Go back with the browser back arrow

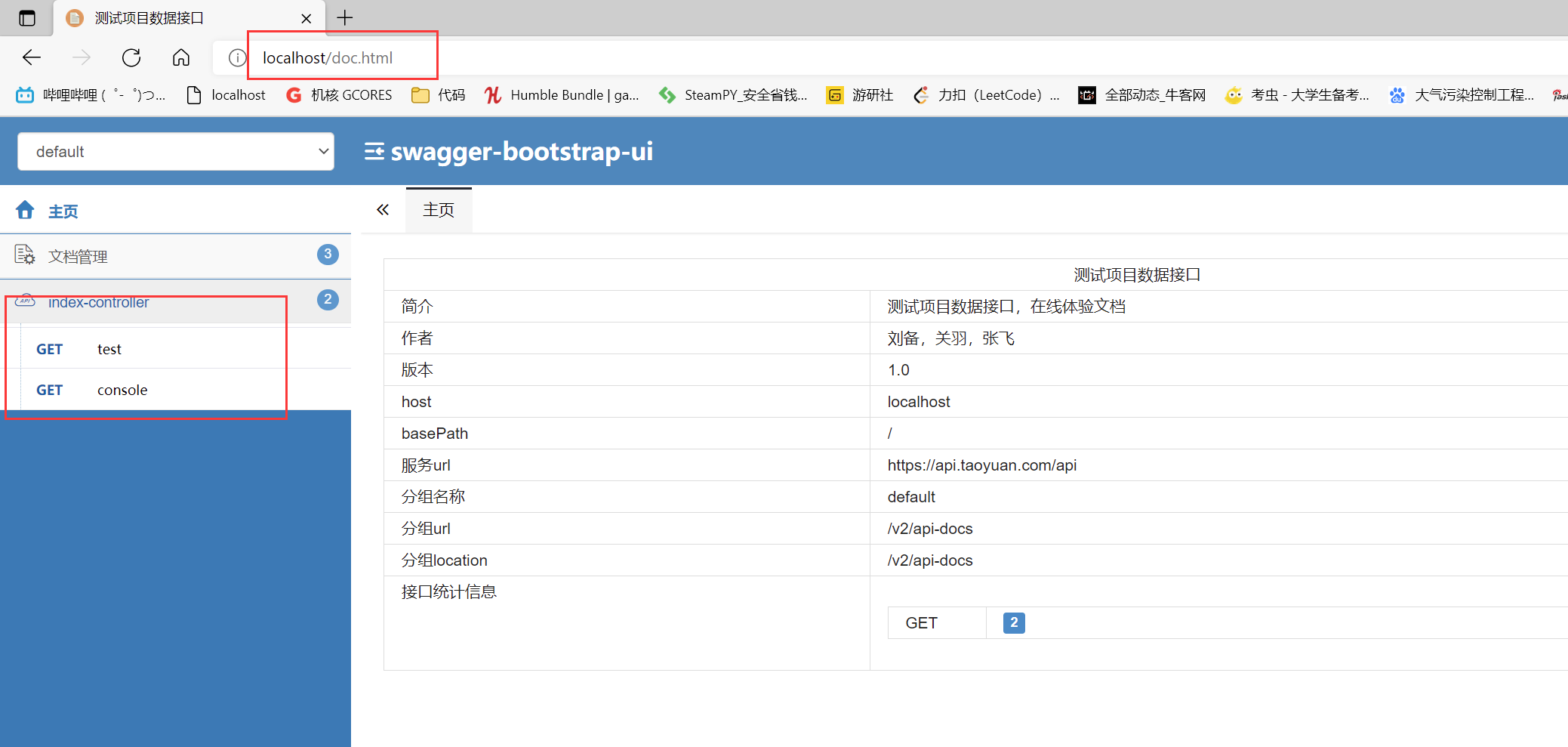pos(32,57)
